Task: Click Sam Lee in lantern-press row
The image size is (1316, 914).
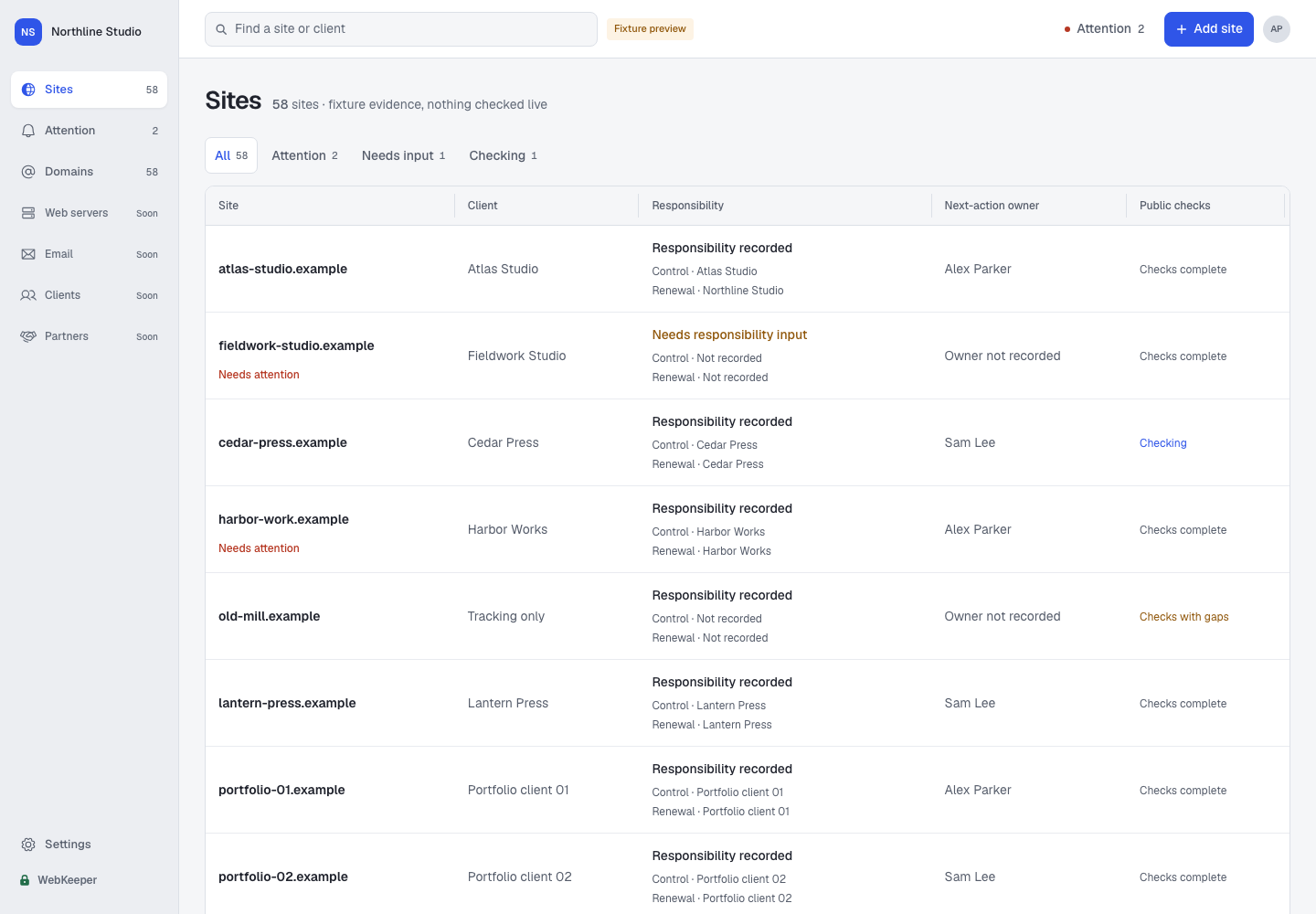Action: (970, 703)
